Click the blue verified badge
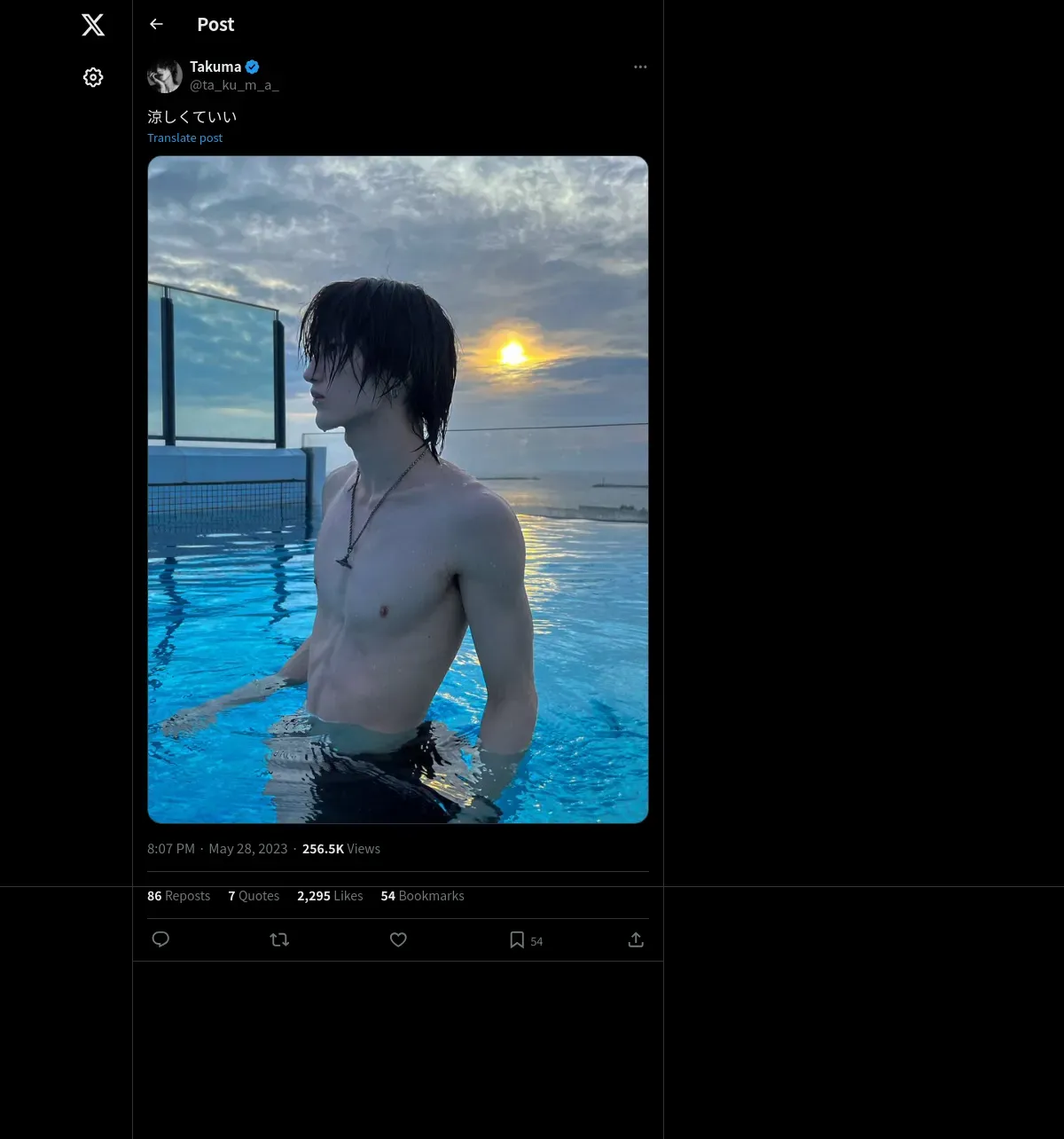This screenshot has width=1064, height=1139. [x=253, y=67]
